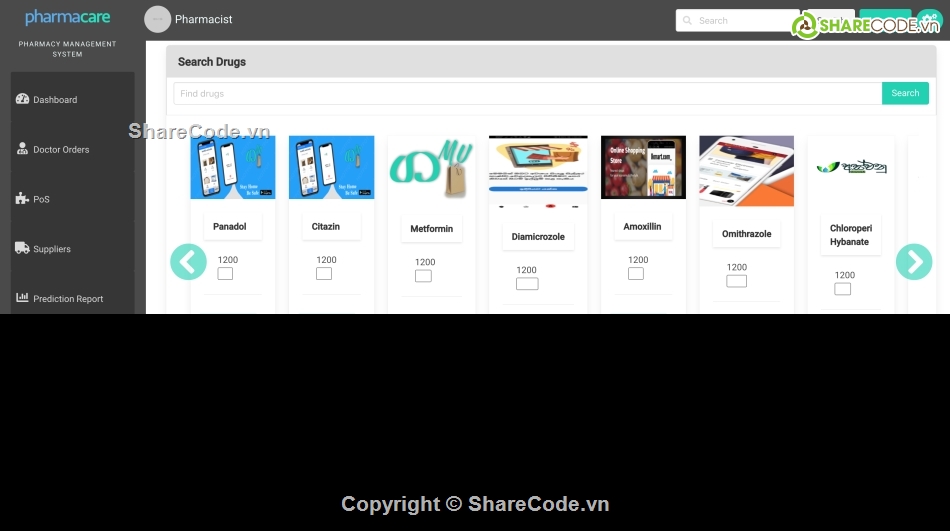The height and width of the screenshot is (531, 950).
Task: Open the Doctor Orders menu item
Action: [x=61, y=150]
